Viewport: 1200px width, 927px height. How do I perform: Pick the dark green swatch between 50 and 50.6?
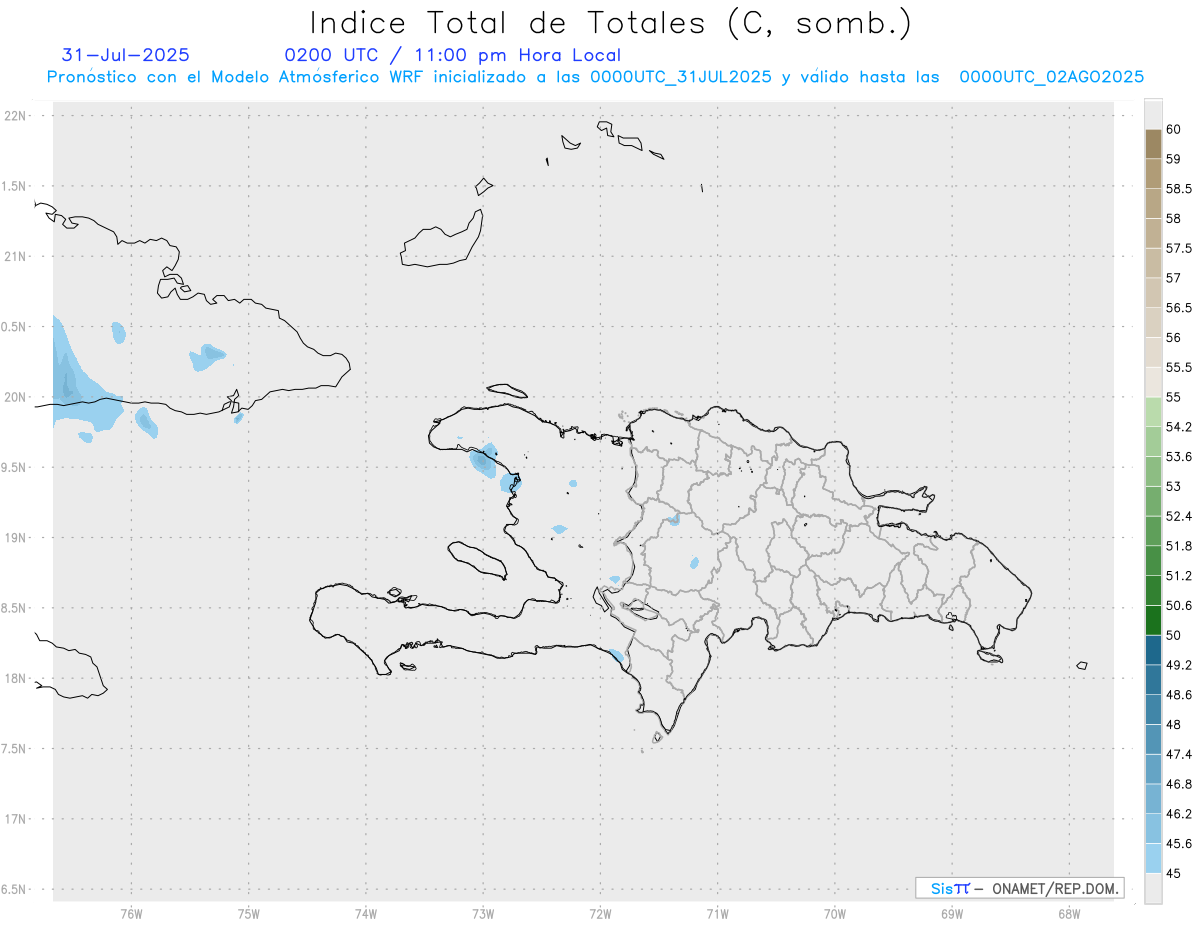(x=1153, y=620)
